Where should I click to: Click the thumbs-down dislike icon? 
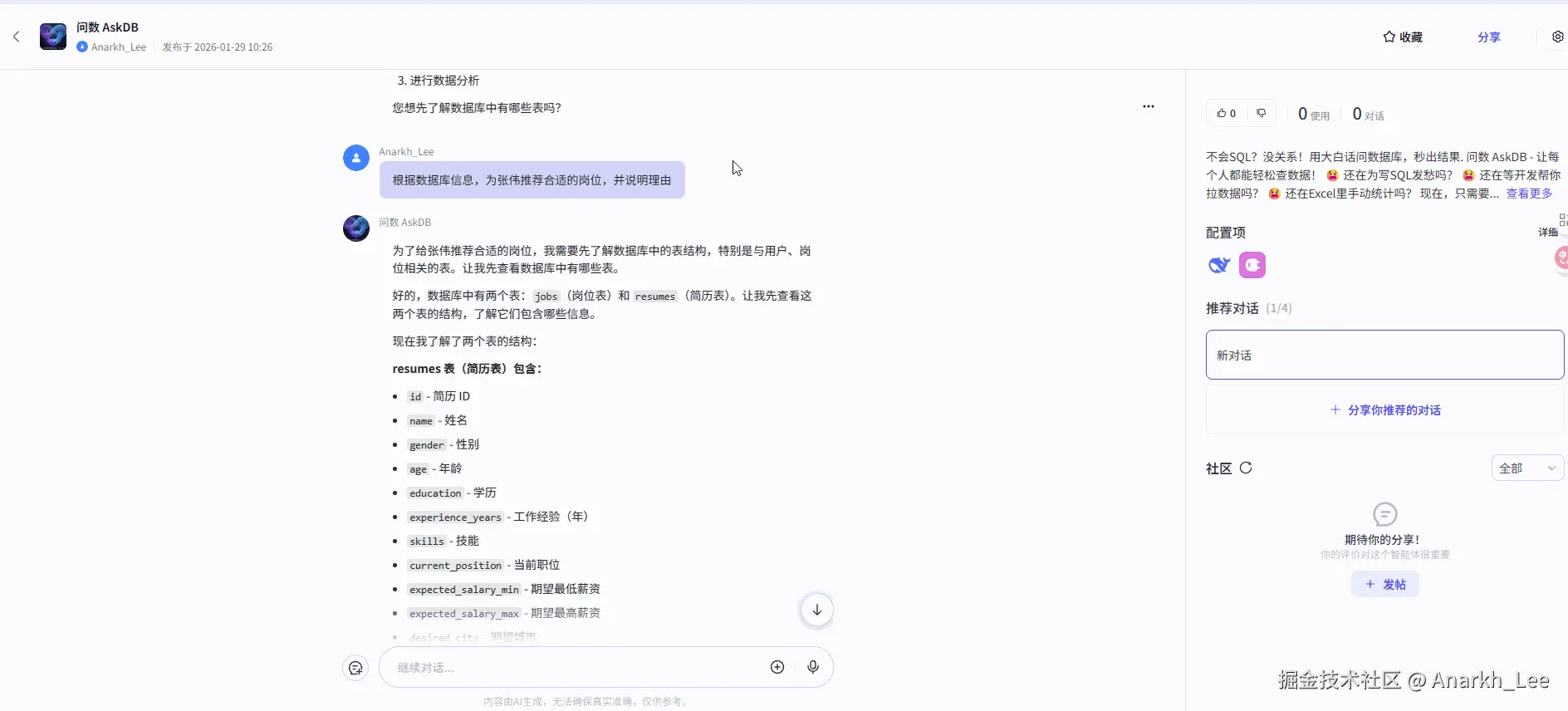(1261, 113)
